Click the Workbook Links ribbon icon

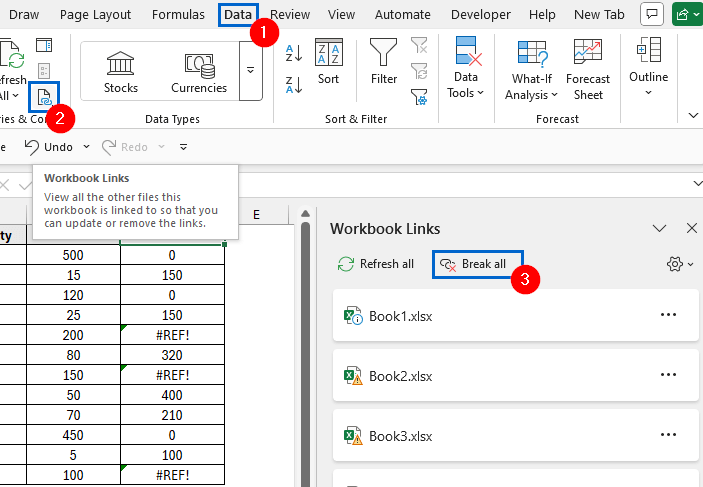click(x=44, y=98)
